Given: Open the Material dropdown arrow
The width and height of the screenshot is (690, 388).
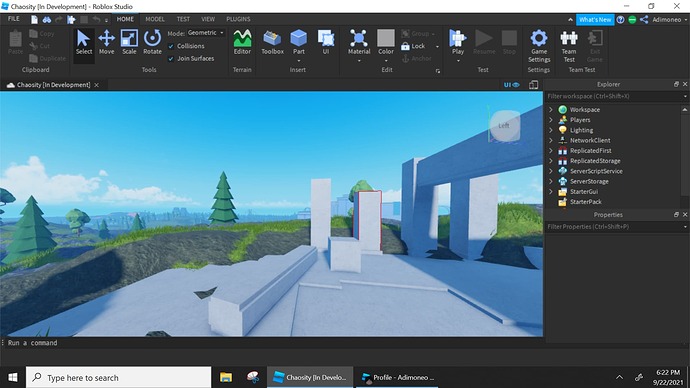Looking at the screenshot, I should [x=359, y=61].
